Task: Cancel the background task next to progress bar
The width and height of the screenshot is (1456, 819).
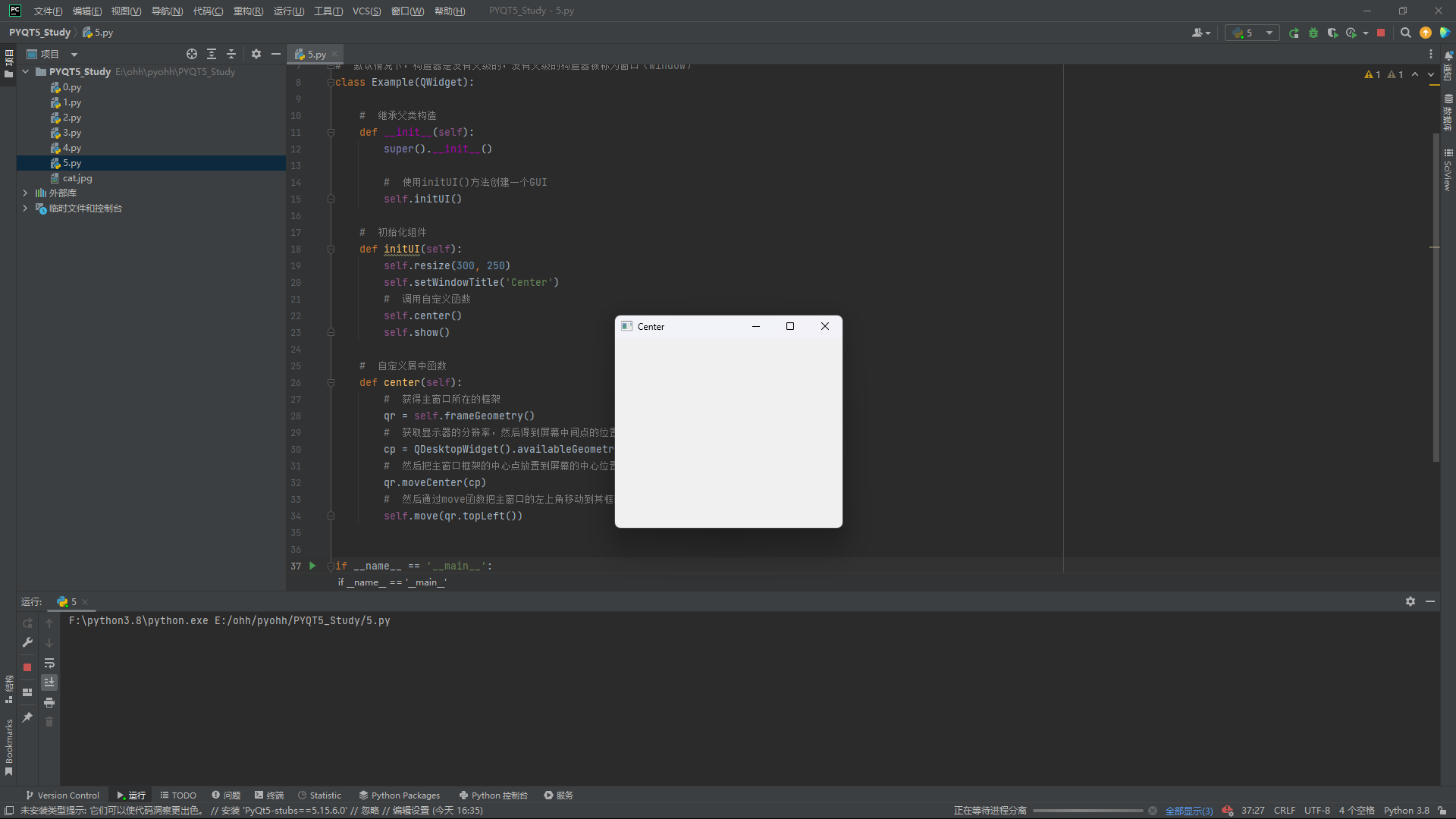Action: pos(1153,811)
